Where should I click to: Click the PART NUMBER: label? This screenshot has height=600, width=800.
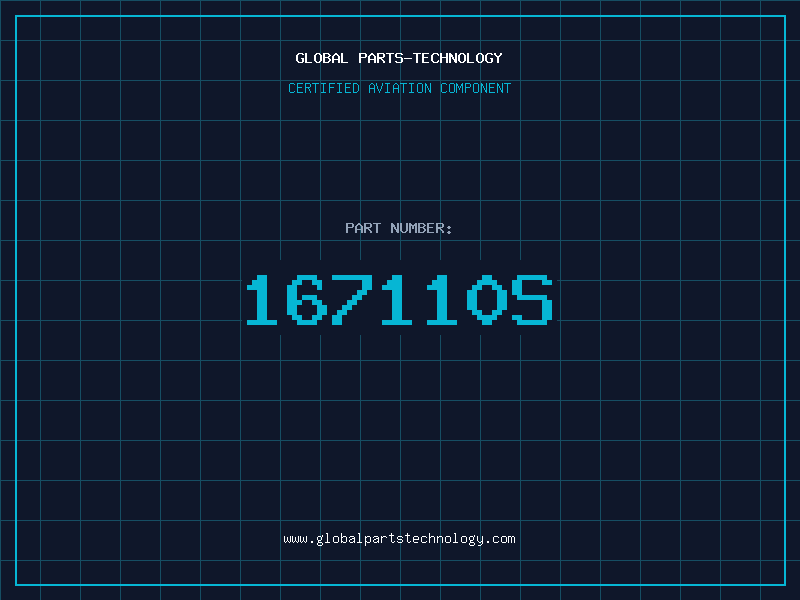399,228
